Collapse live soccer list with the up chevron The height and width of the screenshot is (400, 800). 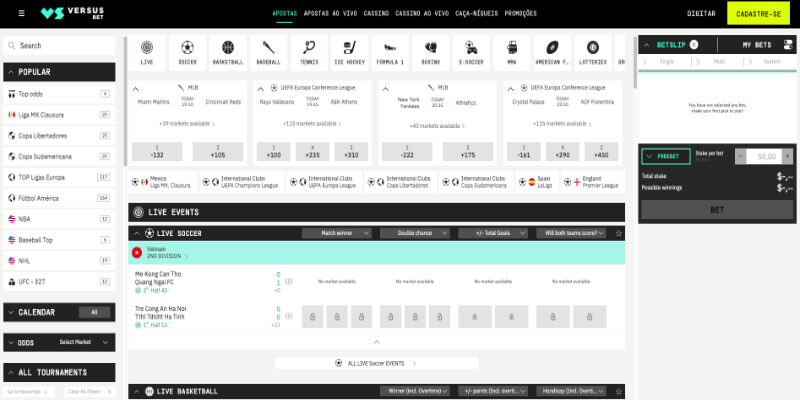pos(377,342)
